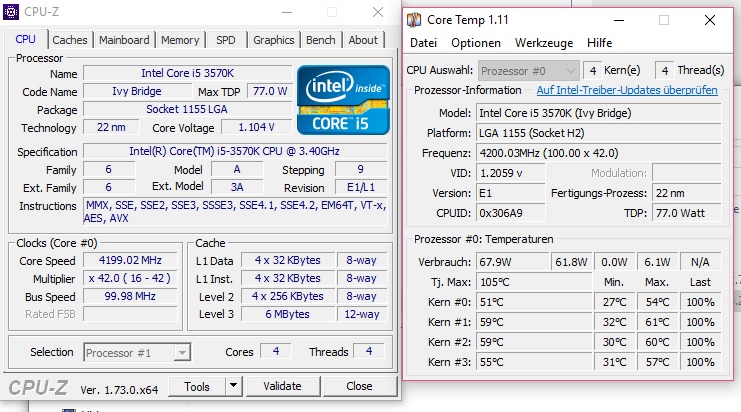Click the Package value Socket 1155 LGA

188,109
